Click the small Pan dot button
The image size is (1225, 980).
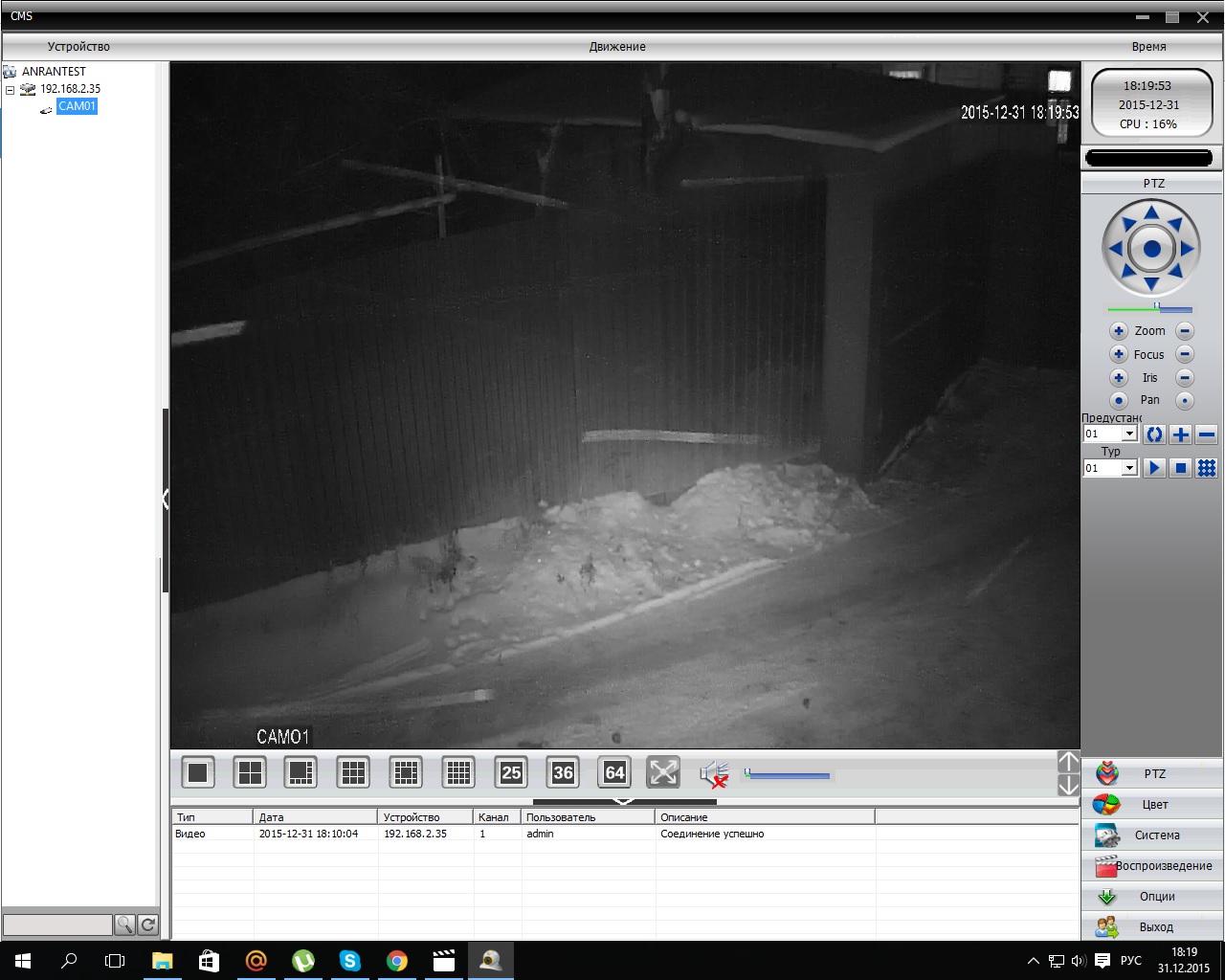click(1185, 401)
